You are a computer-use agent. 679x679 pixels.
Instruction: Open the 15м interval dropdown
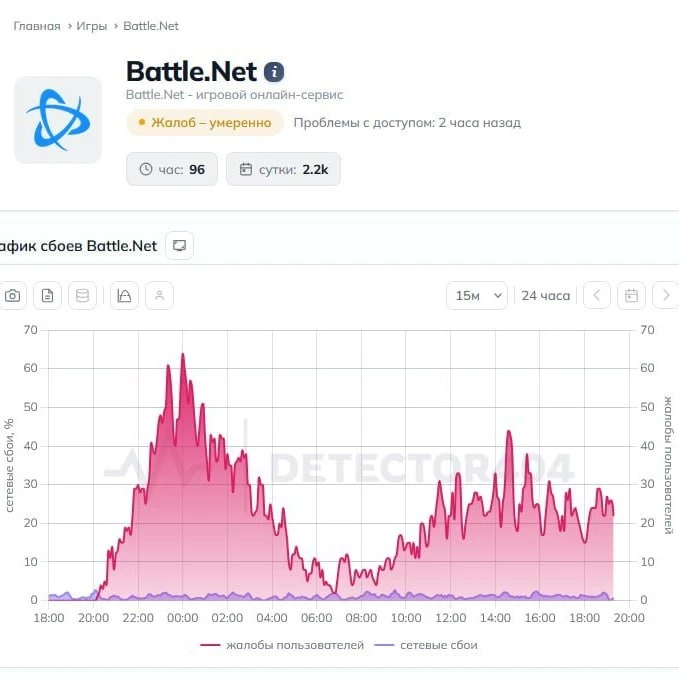point(477,296)
